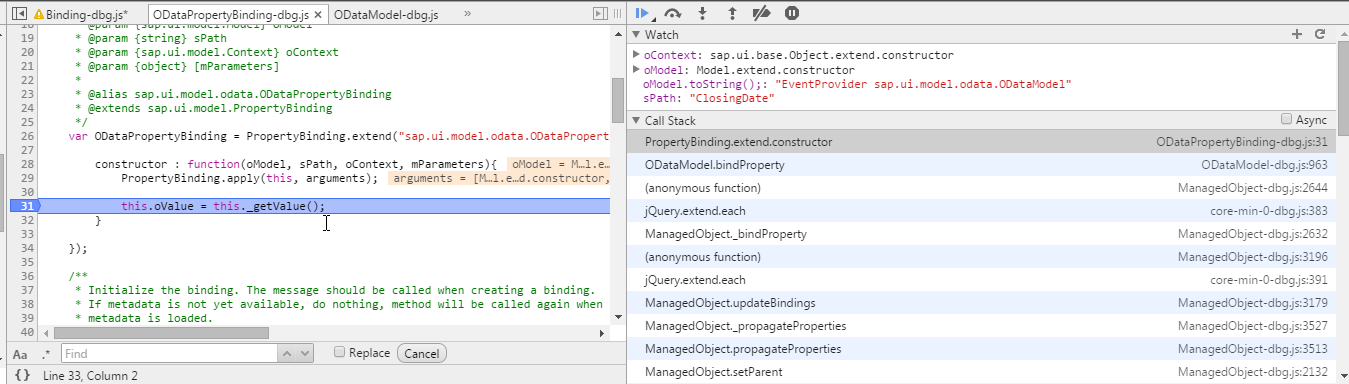Viewport: 1349px width, 384px height.
Task: Select ManagedObject._bindProperty stack frame
Action: tap(983, 234)
